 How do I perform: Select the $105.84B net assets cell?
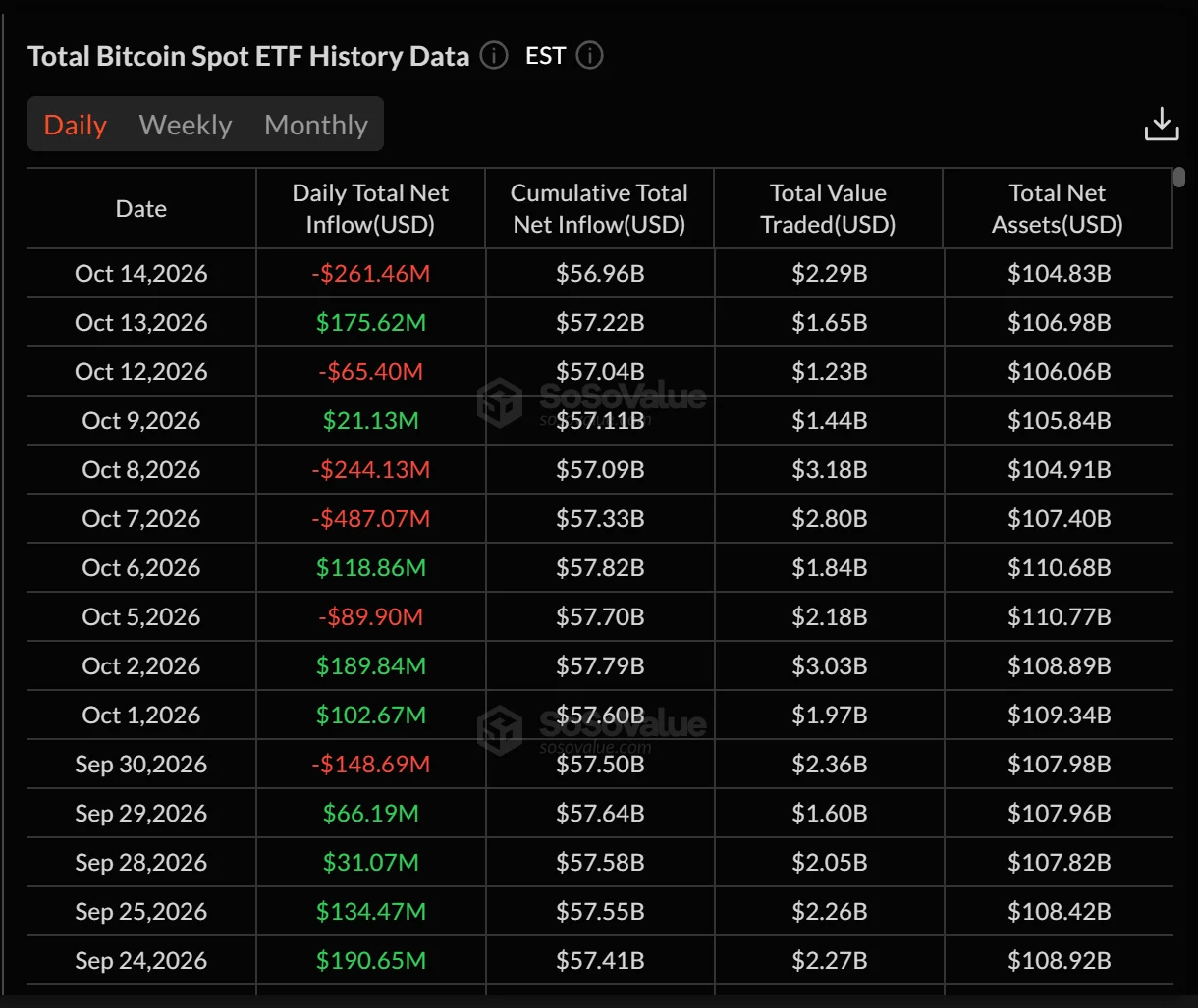point(1059,420)
